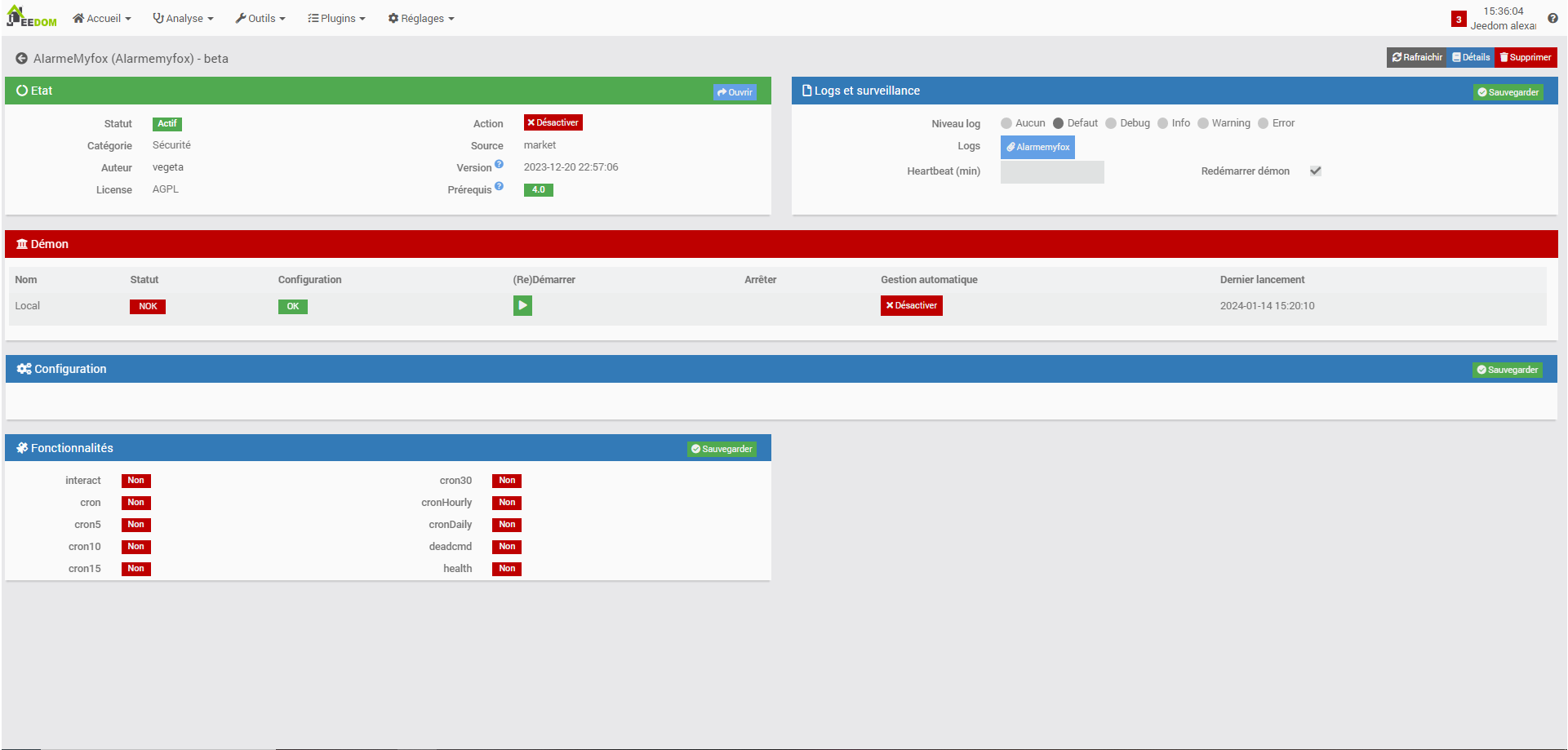Open the Analyse dropdown menu
Image resolution: width=1568 pixels, height=750 pixels.
tap(184, 18)
